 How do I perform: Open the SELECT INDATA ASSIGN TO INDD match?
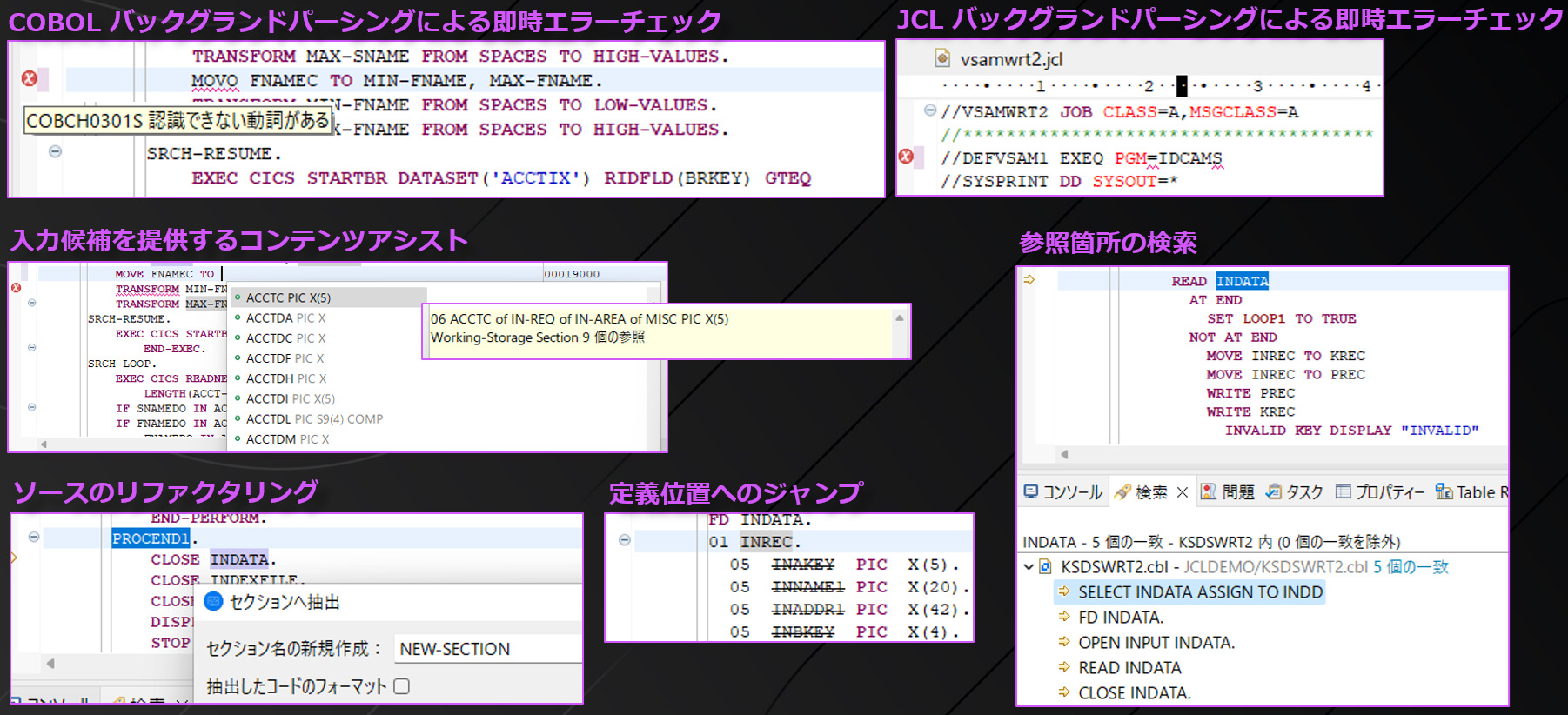pyautogui.click(x=1200, y=592)
